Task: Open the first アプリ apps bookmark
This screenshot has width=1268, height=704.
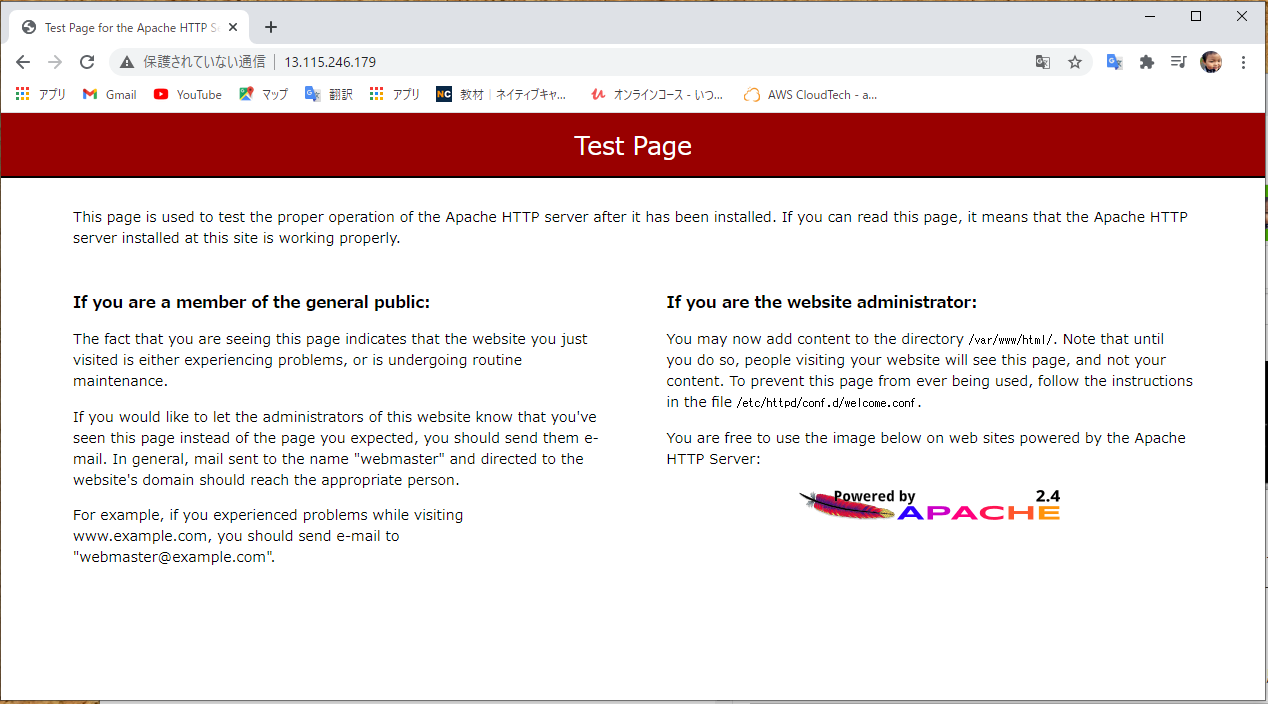Action: pyautogui.click(x=41, y=95)
